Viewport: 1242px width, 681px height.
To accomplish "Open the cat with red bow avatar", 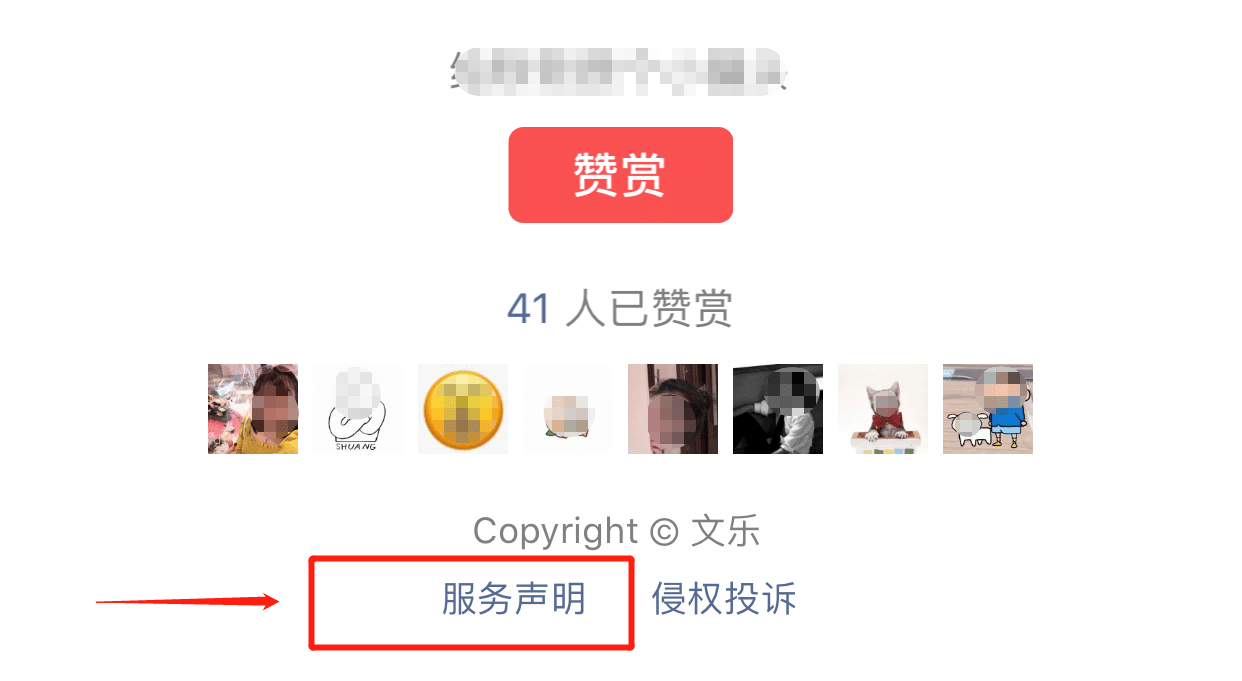I will coord(883,409).
